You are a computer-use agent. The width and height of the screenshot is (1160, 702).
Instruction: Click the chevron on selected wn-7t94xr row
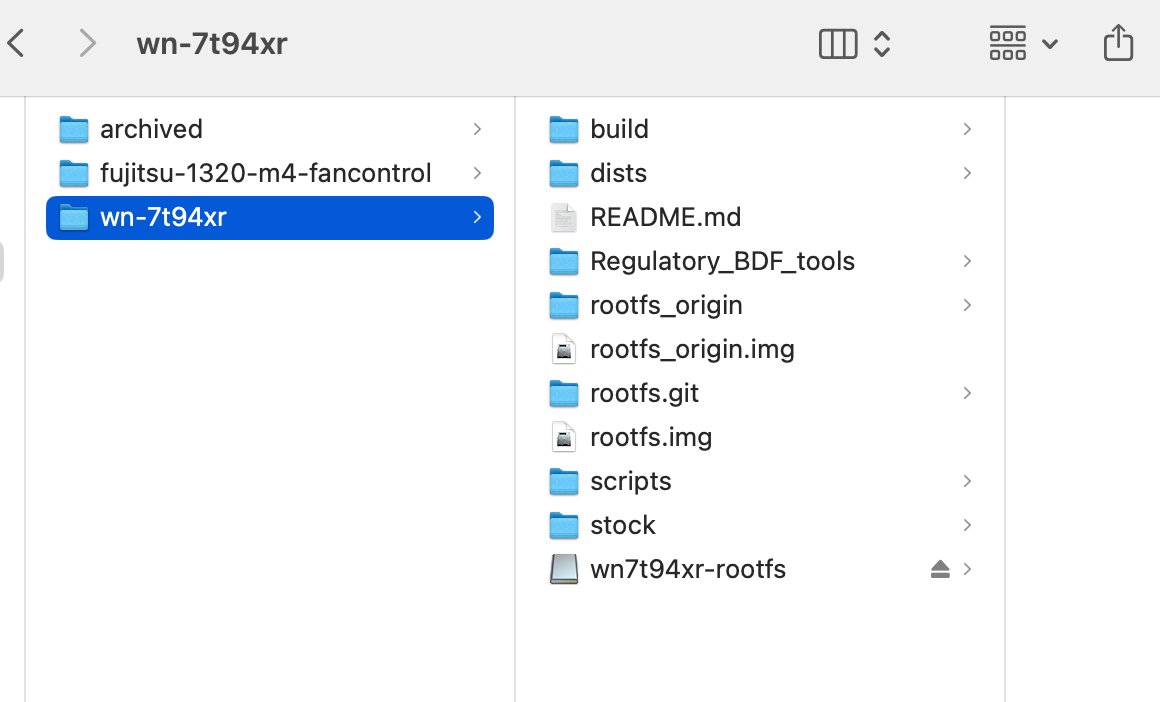pyautogui.click(x=477, y=217)
